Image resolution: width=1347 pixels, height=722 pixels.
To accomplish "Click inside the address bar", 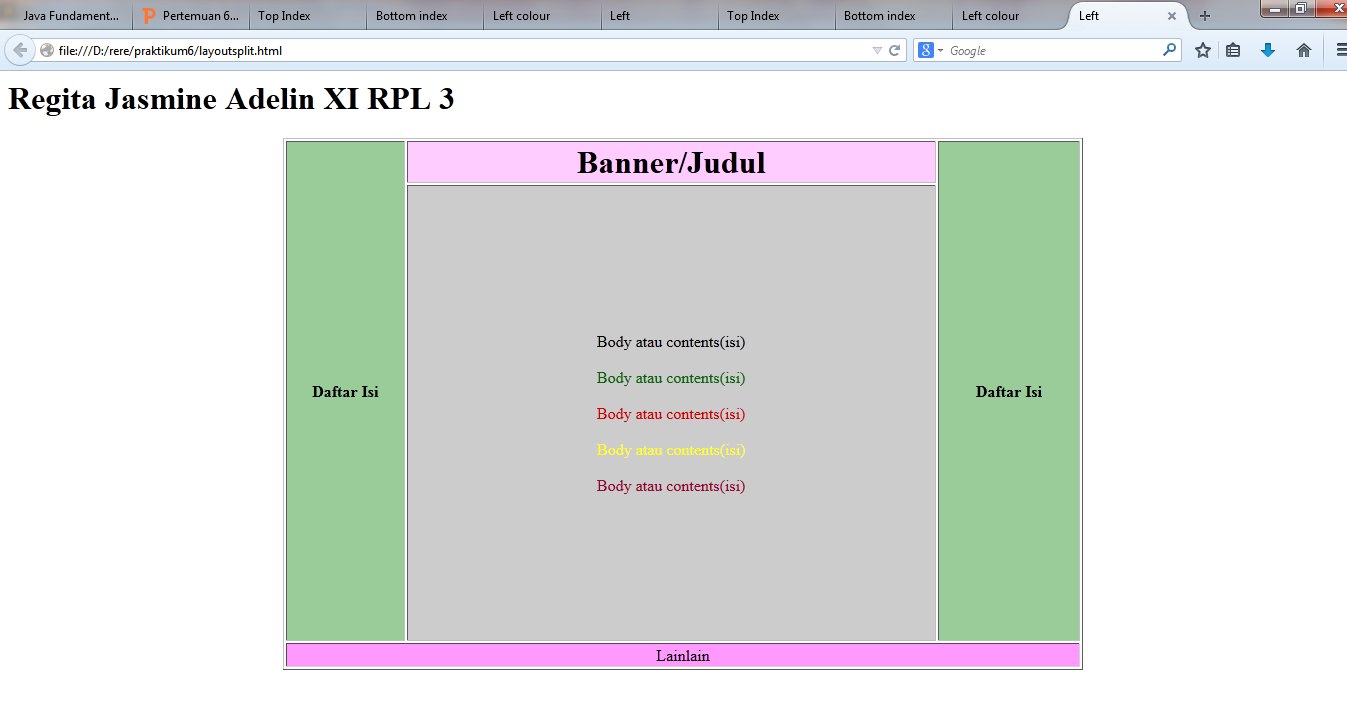I will [x=400, y=49].
